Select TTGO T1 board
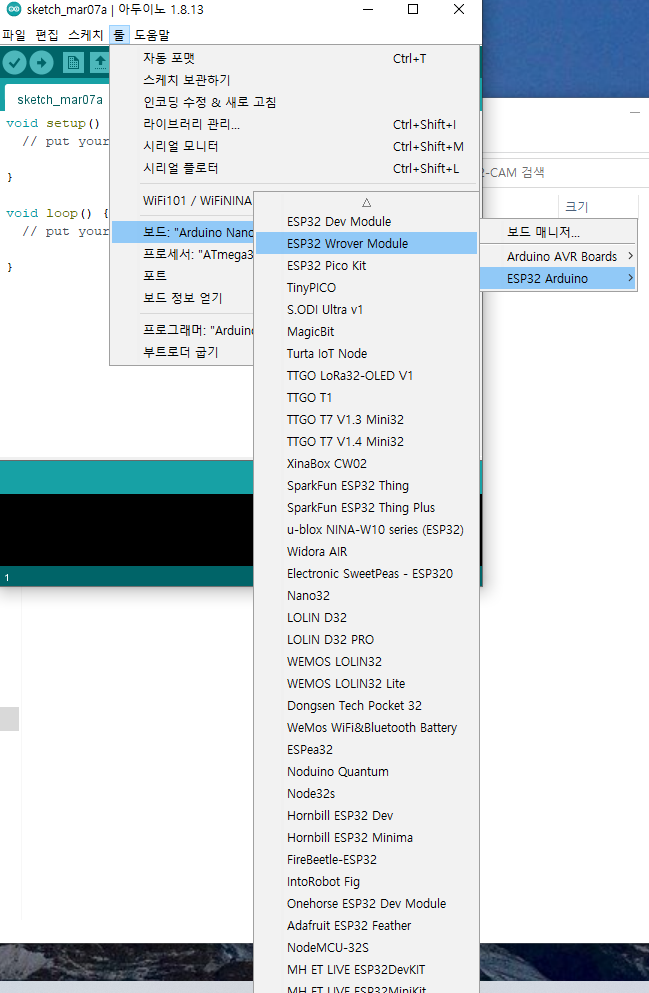The width and height of the screenshot is (649, 993). coord(367,398)
